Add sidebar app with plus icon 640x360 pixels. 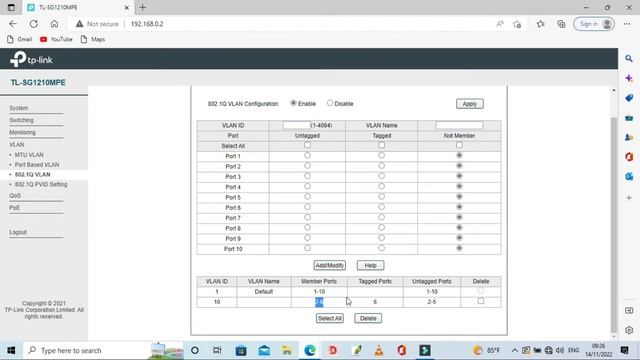tap(629, 198)
